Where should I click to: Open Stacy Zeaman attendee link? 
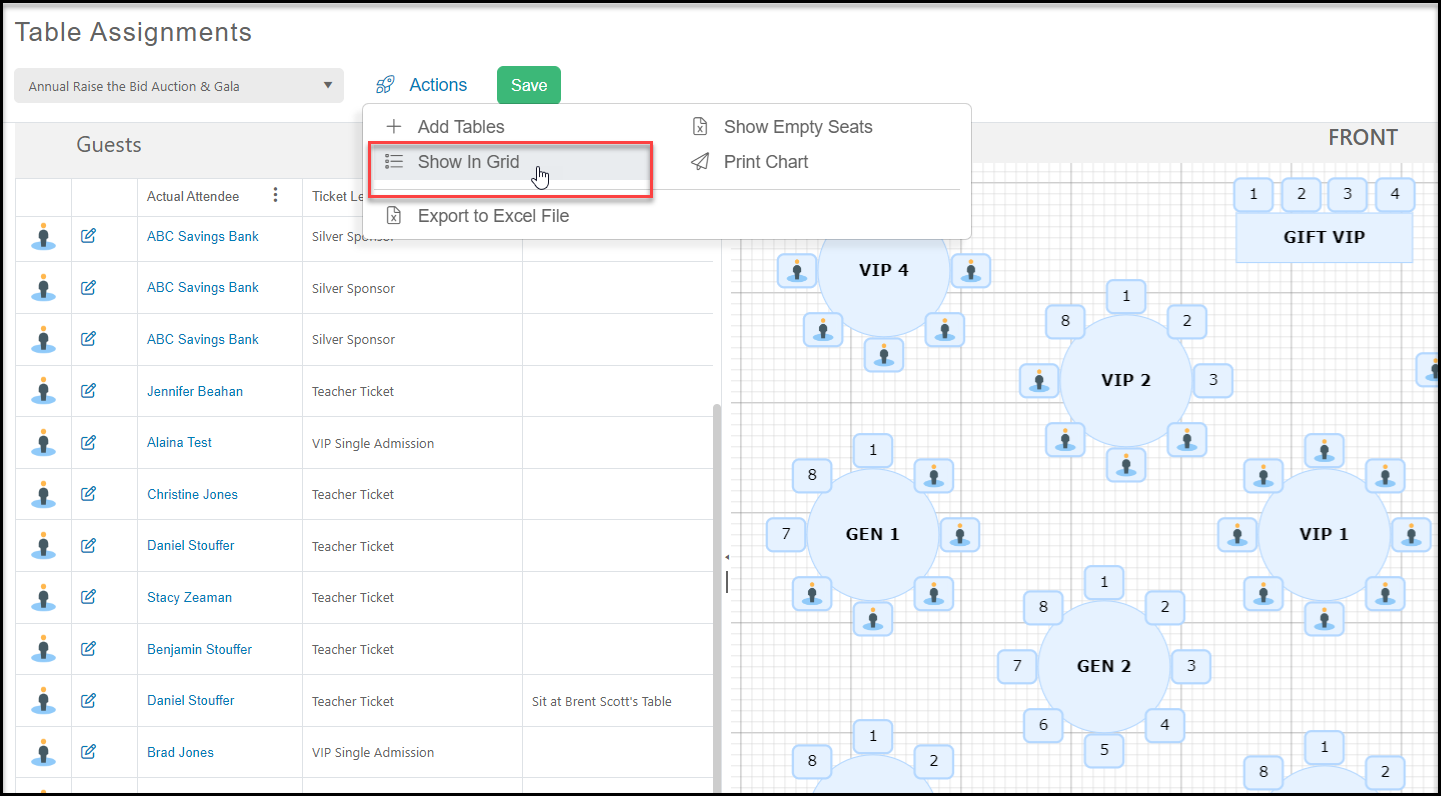(189, 597)
